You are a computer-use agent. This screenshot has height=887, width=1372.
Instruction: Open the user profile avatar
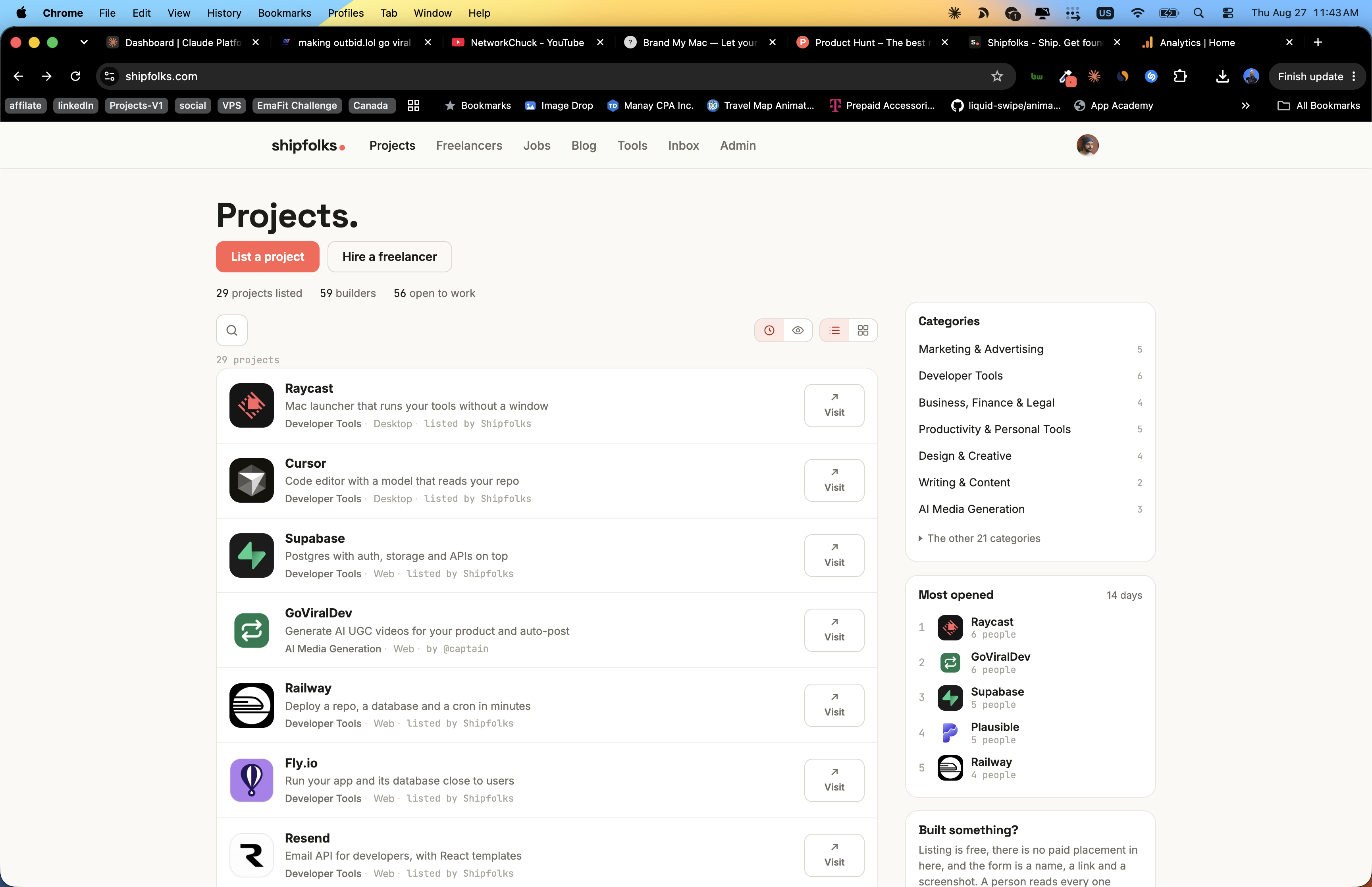pyautogui.click(x=1087, y=145)
